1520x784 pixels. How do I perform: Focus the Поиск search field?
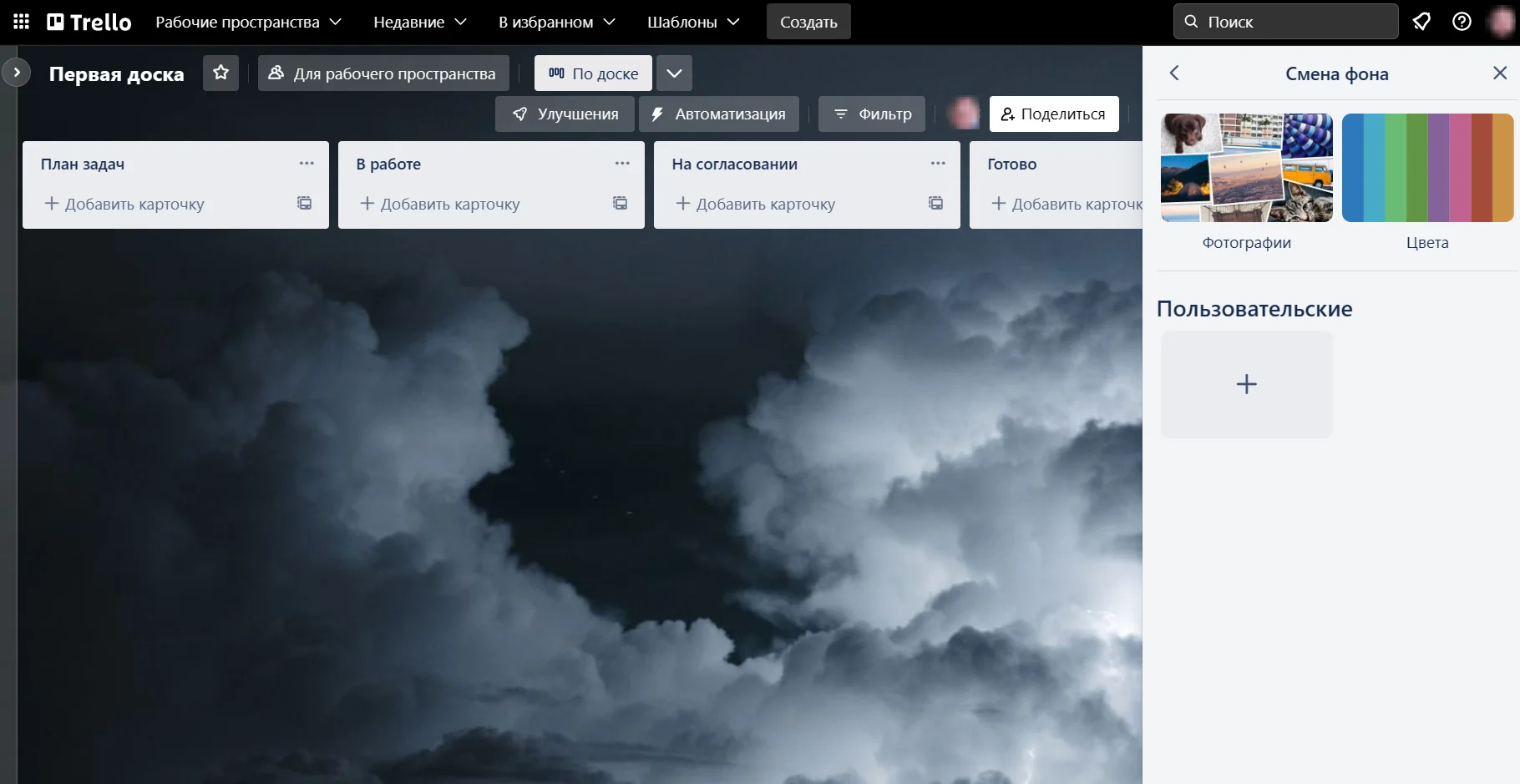[1285, 22]
